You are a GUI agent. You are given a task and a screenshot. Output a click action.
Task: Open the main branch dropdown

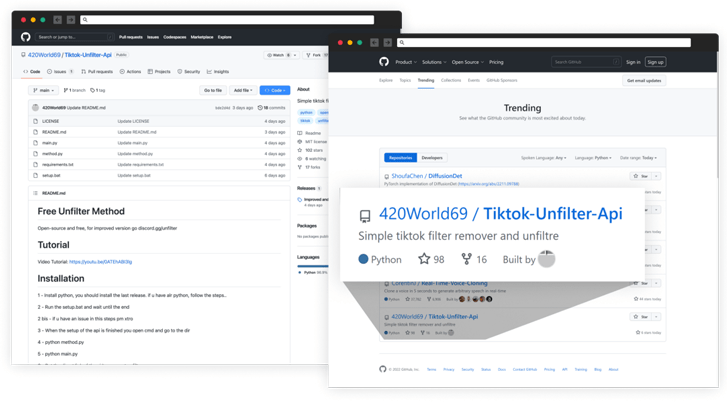[42, 90]
